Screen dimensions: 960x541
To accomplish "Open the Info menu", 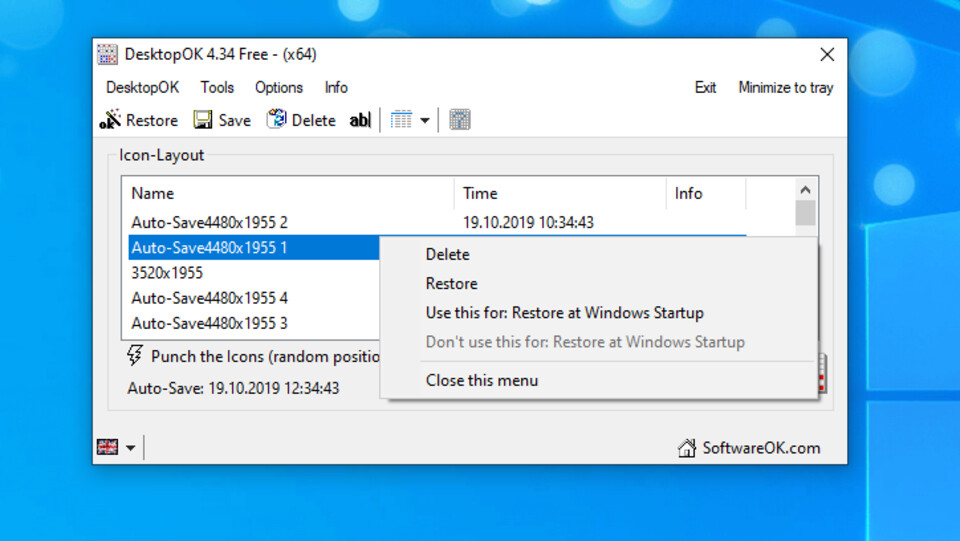I will pos(336,88).
